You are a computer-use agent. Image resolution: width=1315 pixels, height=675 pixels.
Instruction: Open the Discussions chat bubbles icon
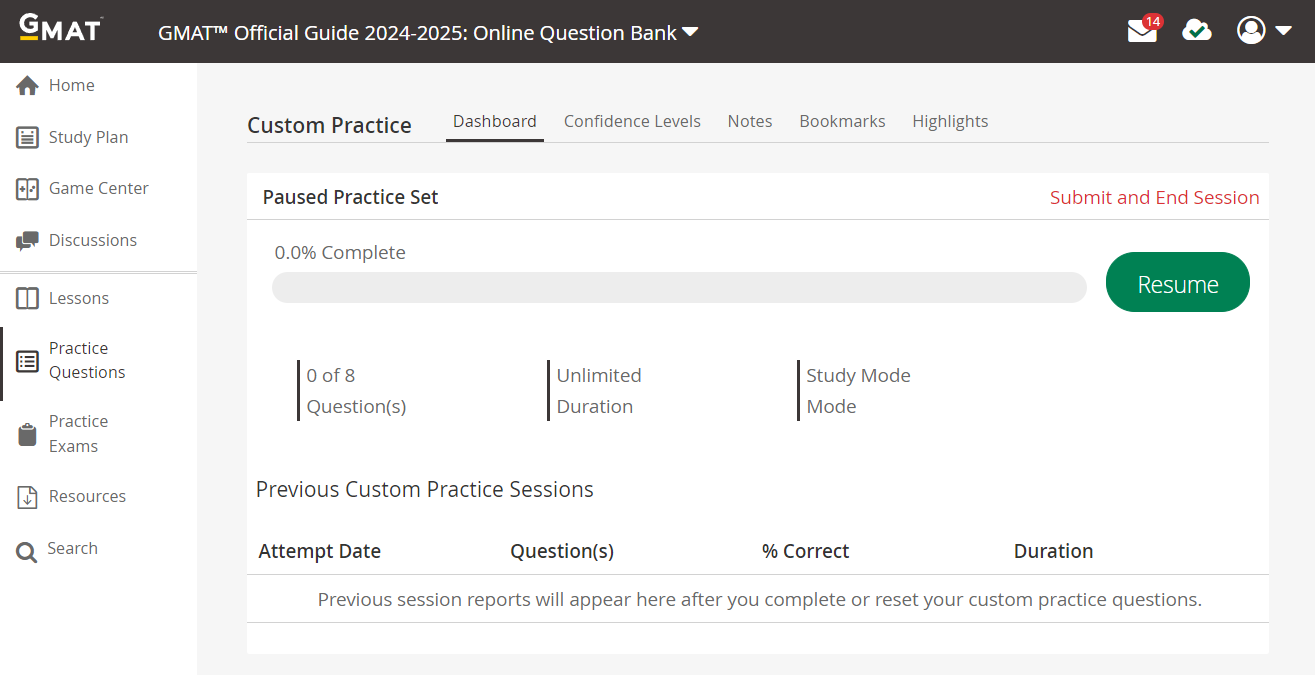click(28, 241)
